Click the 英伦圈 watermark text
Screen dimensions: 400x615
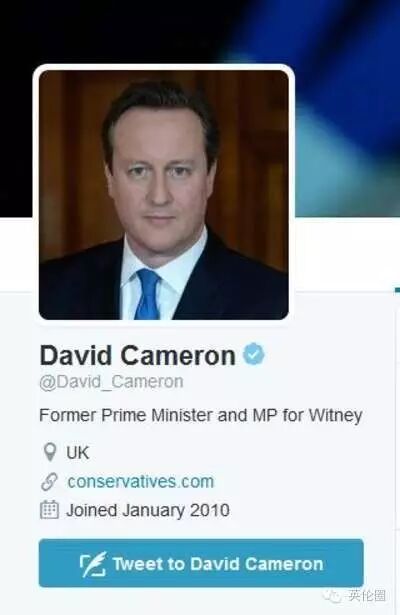pyautogui.click(x=367, y=596)
